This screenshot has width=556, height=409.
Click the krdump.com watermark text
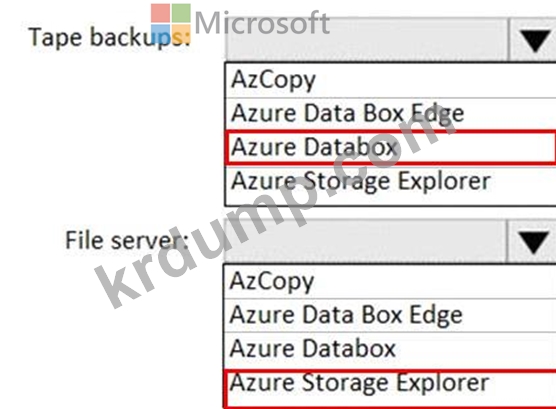point(275,209)
